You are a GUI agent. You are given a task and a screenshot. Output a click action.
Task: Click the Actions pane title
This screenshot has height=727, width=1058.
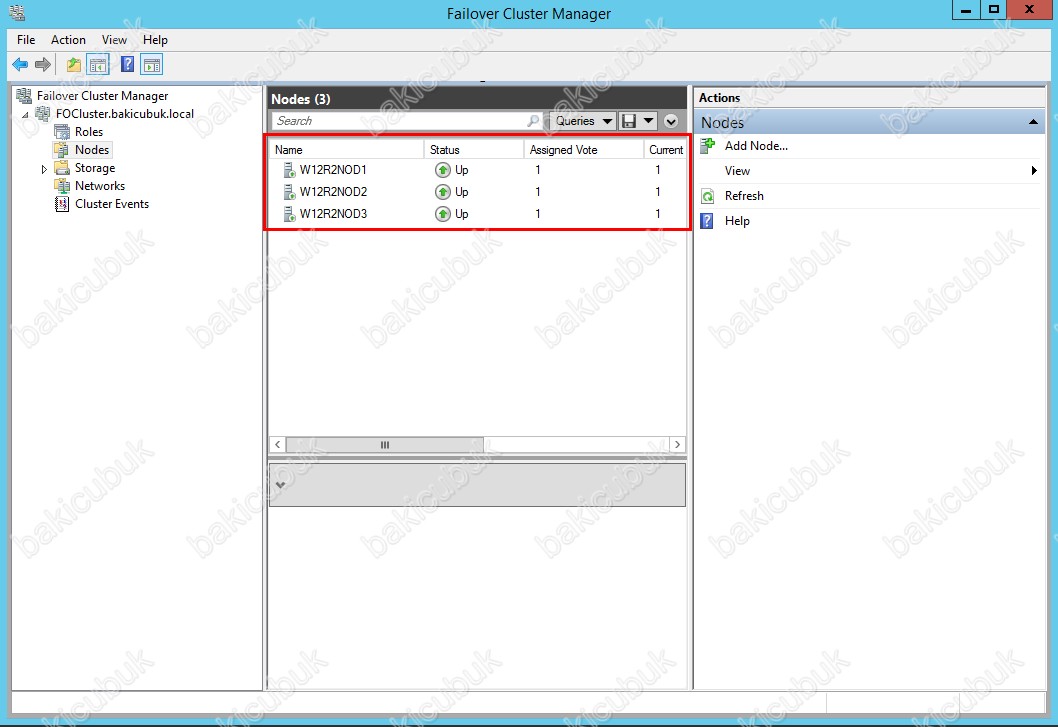click(719, 98)
